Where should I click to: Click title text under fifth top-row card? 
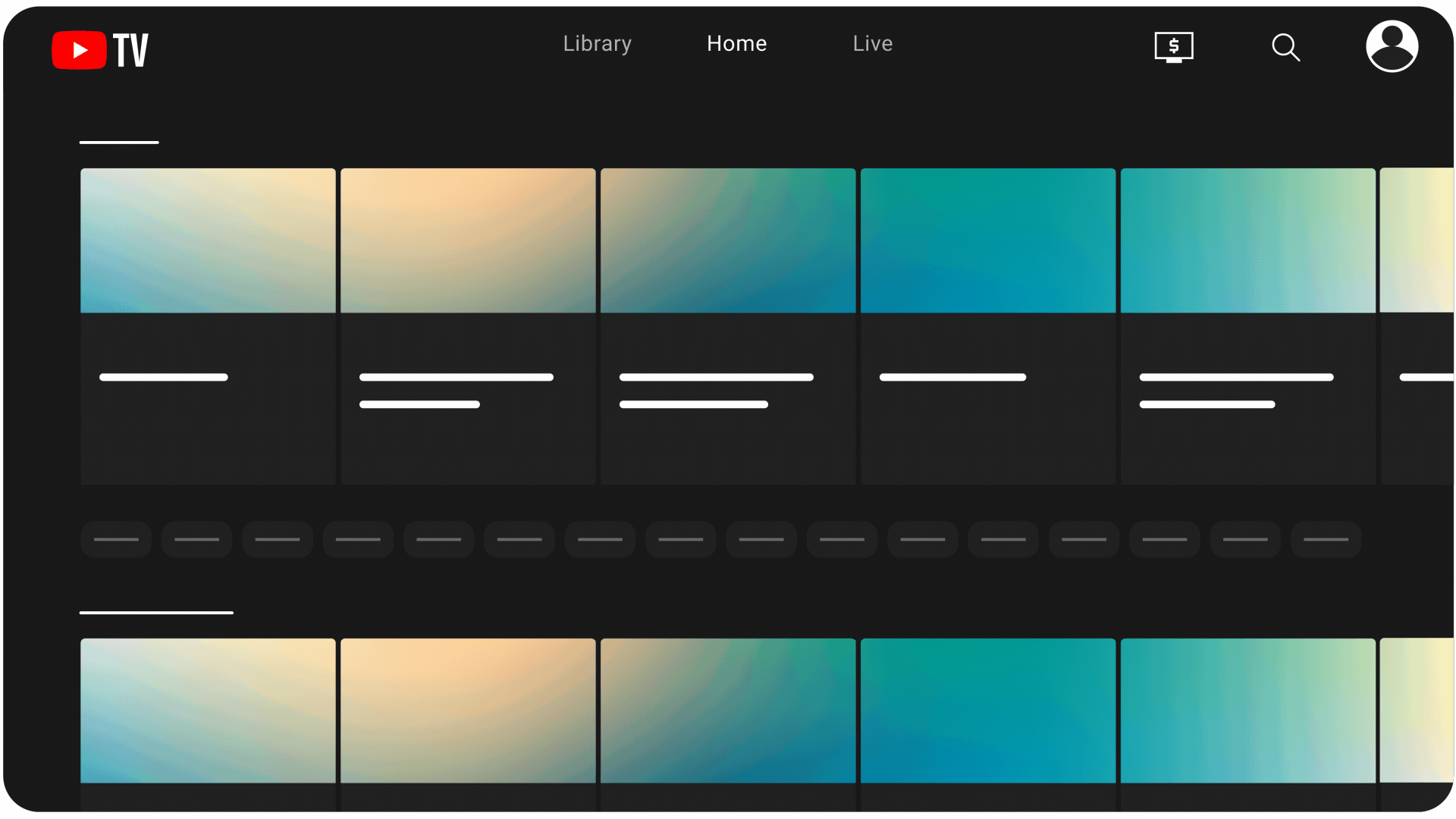(1236, 378)
